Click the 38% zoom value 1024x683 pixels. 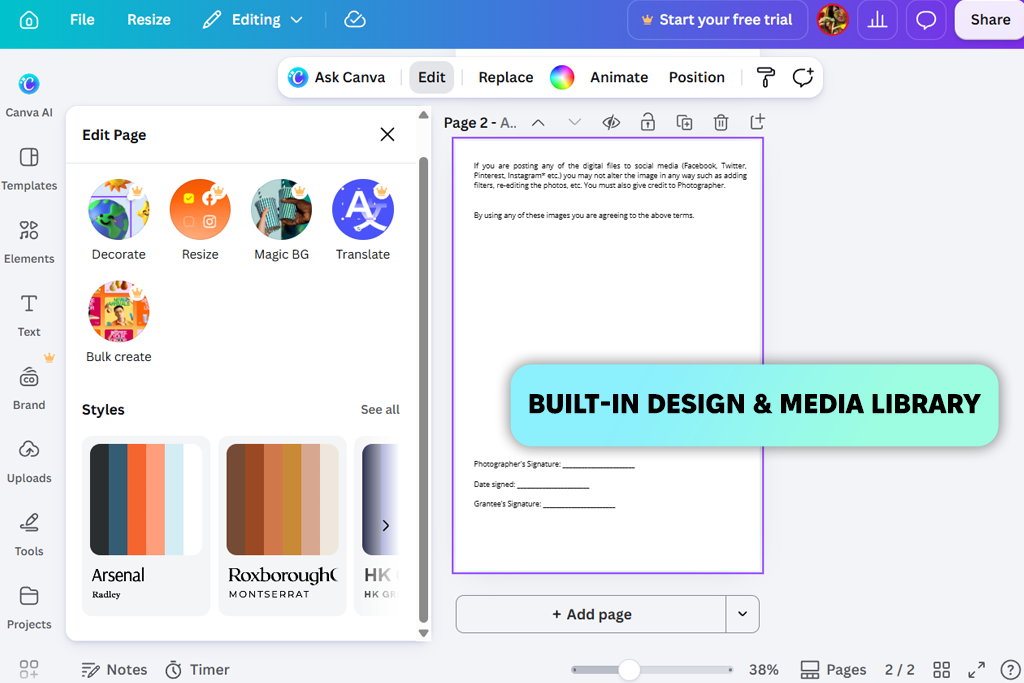click(x=763, y=670)
